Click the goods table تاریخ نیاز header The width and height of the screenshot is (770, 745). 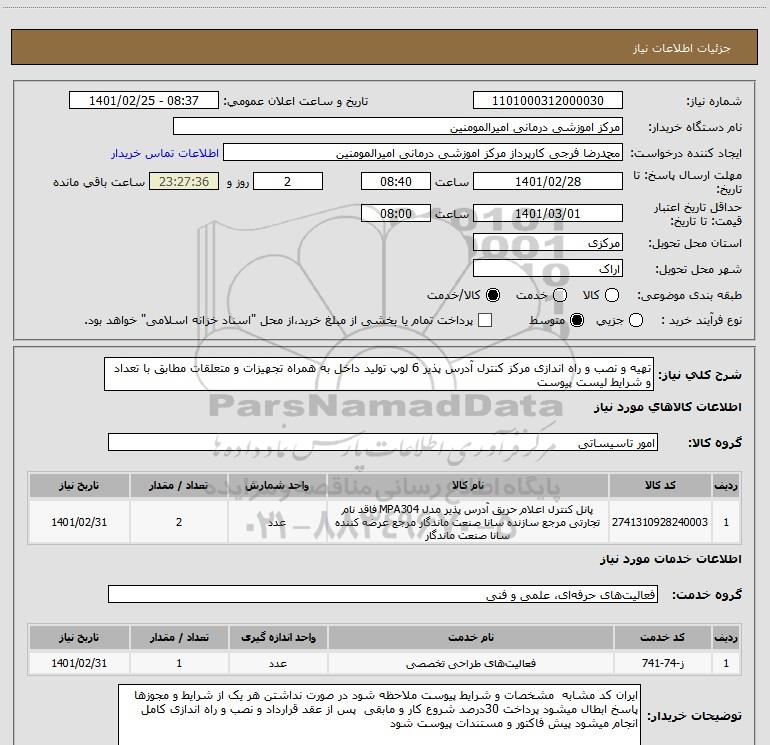pos(79,486)
